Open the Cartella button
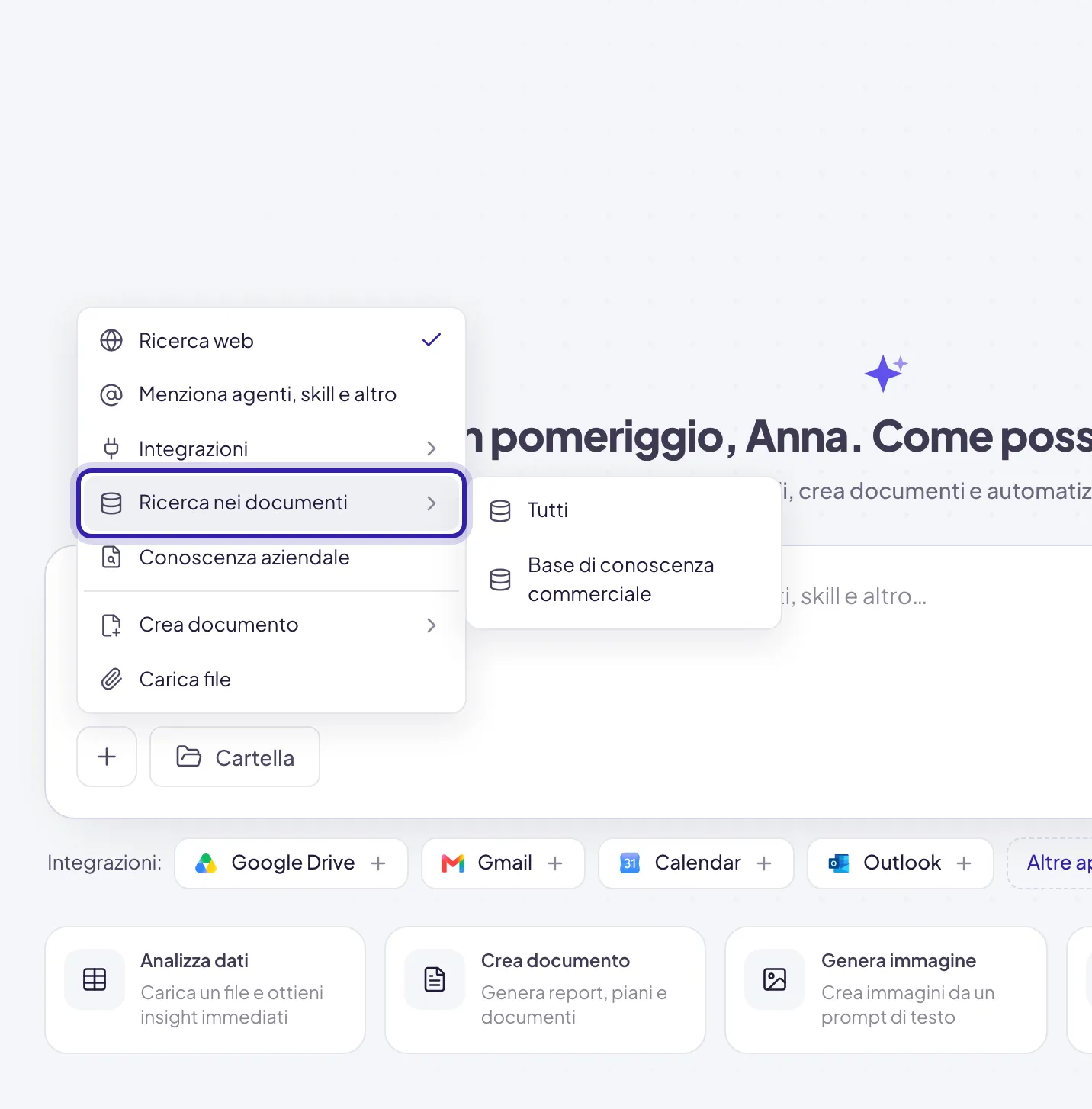 (235, 757)
